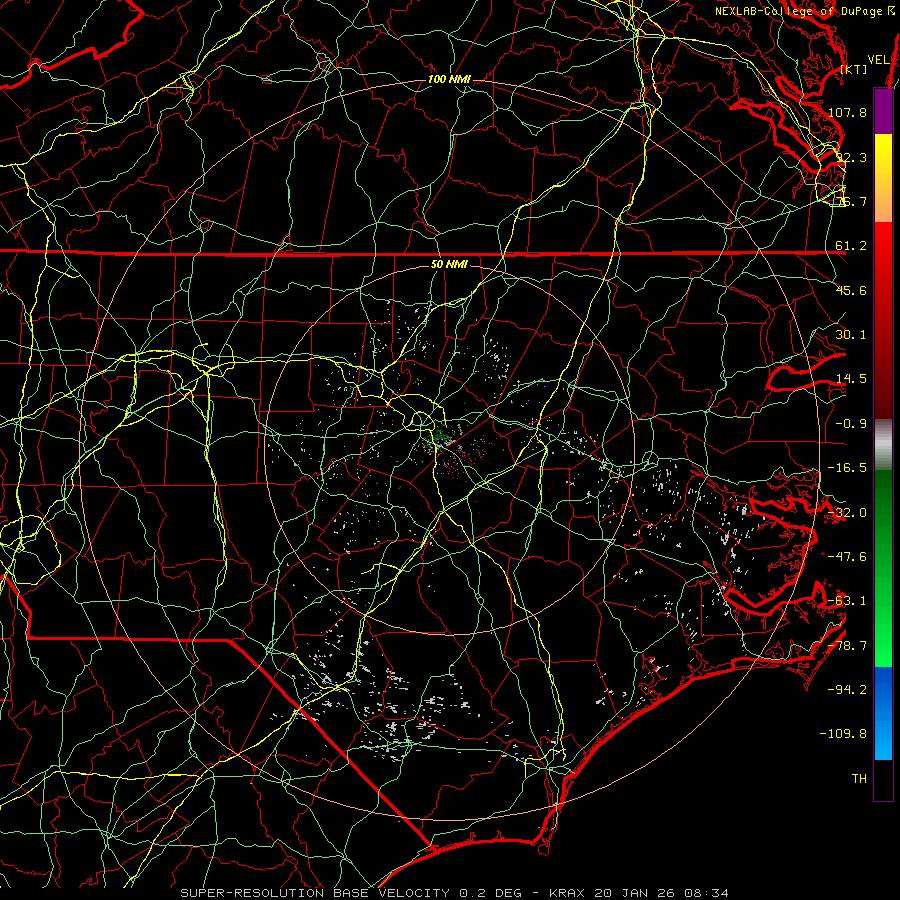Select the 14.5 value on velocity scale
Viewport: 900px width, 900px height.
click(x=851, y=379)
